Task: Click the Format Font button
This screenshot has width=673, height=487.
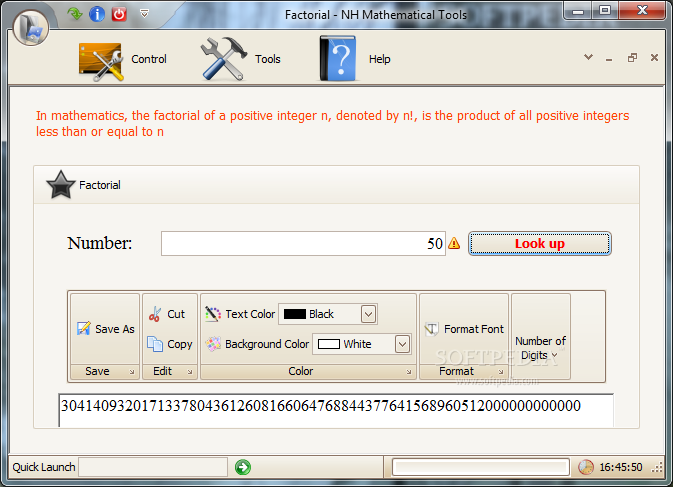Action: [464, 329]
